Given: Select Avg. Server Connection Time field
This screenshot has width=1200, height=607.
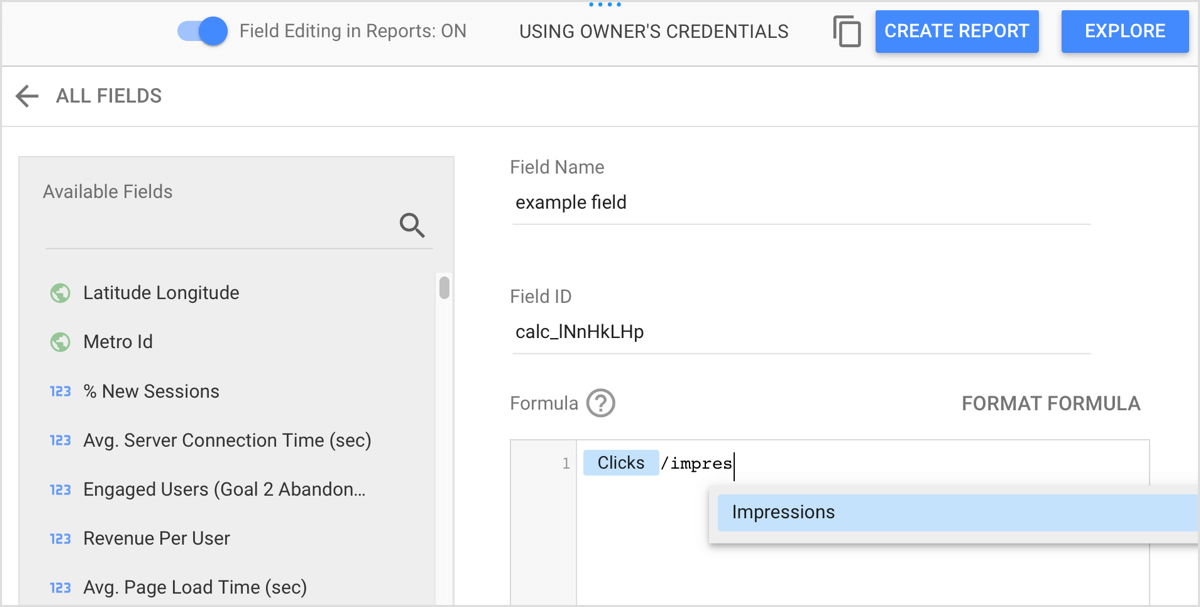Looking at the screenshot, I should (227, 440).
